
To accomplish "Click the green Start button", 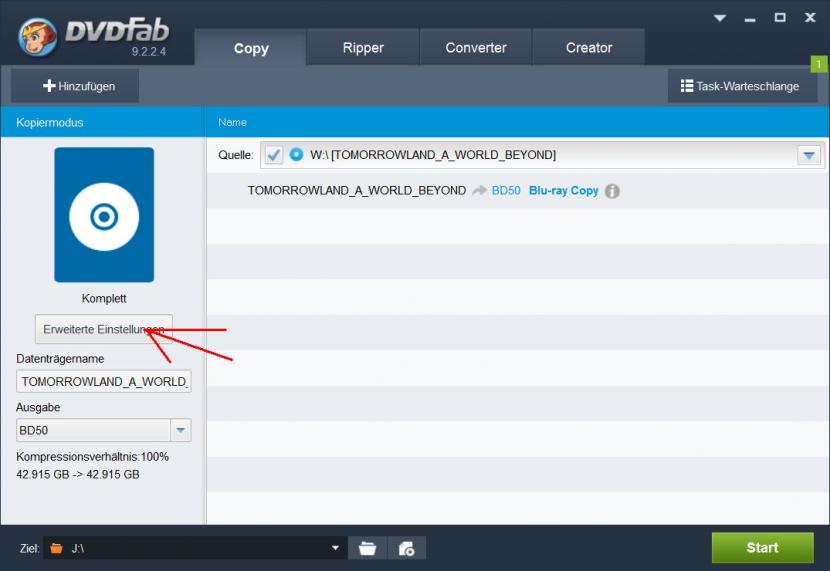I will [762, 548].
